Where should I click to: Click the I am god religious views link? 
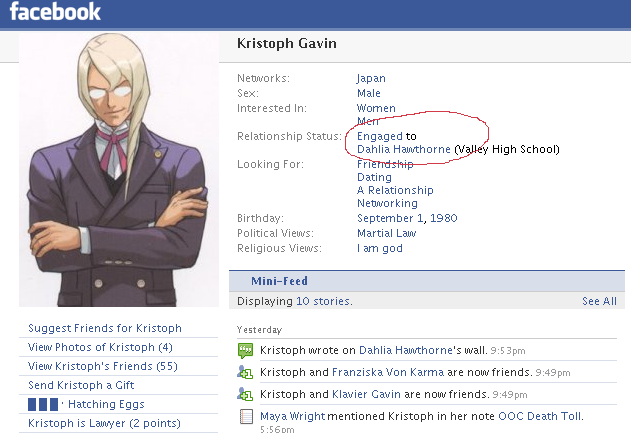(379, 249)
